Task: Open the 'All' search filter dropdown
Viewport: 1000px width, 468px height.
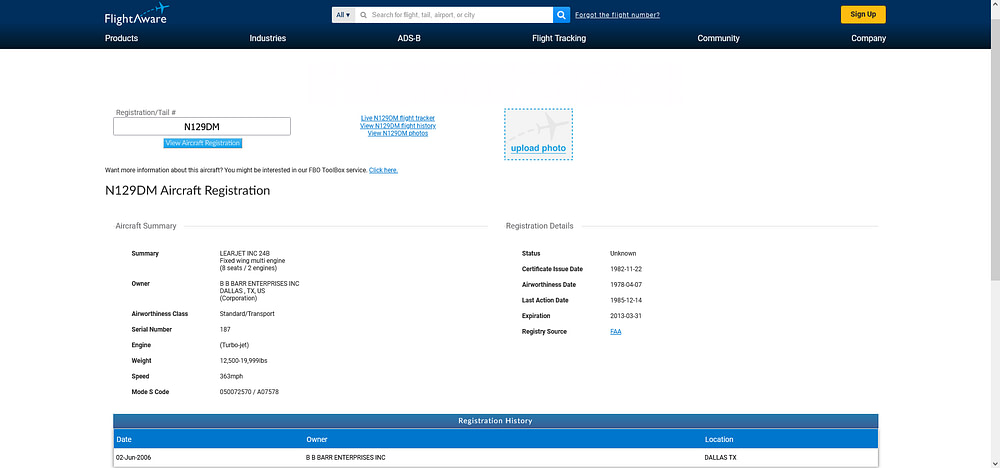Action: pos(343,15)
